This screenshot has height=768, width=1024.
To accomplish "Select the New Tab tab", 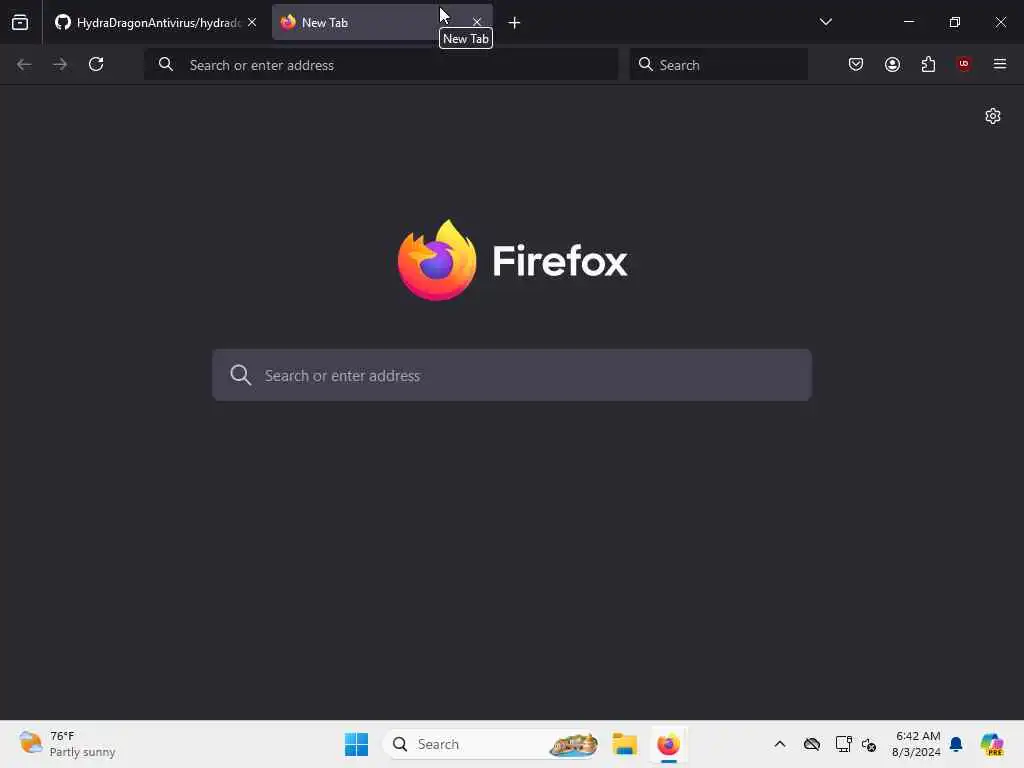I will [x=382, y=23].
